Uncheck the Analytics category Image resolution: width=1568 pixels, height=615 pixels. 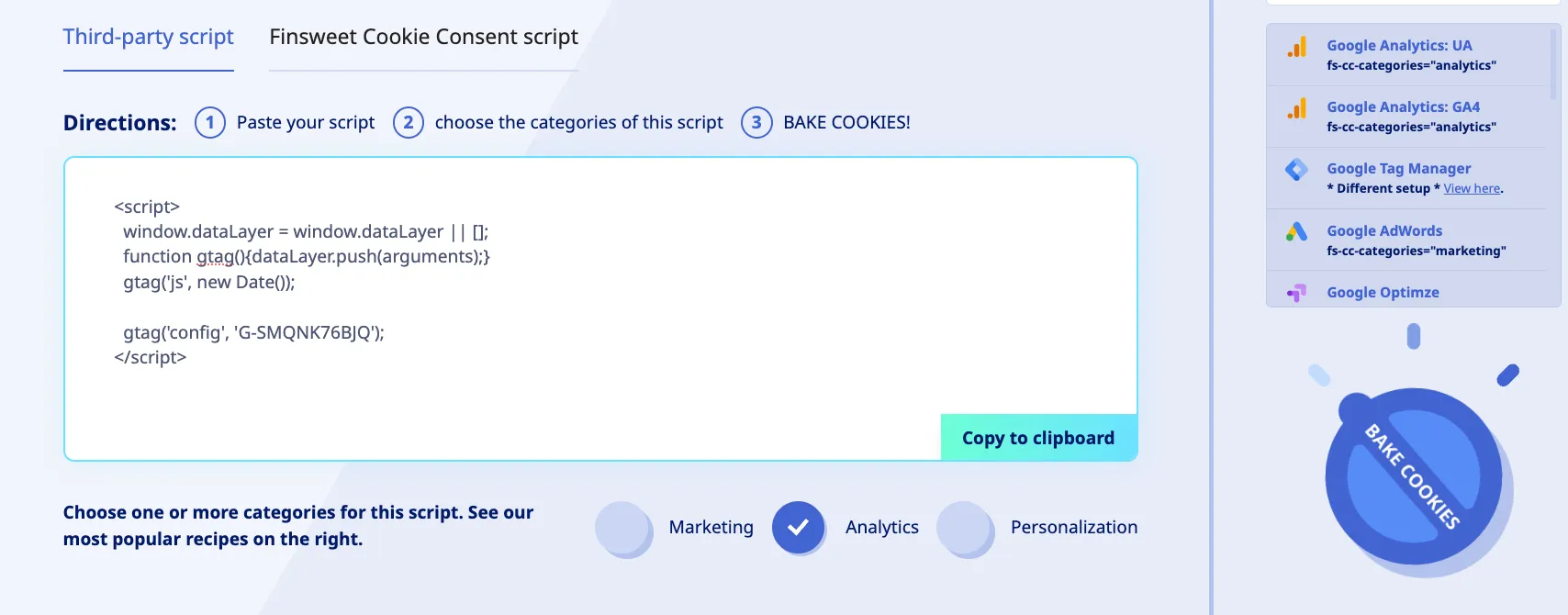pos(799,527)
